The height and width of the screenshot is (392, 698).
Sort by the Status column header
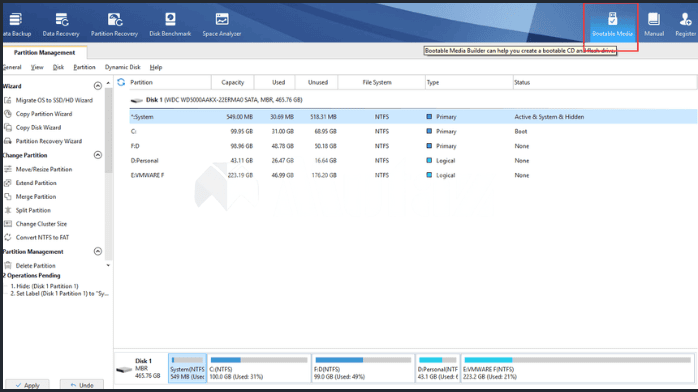pyautogui.click(x=605, y=82)
